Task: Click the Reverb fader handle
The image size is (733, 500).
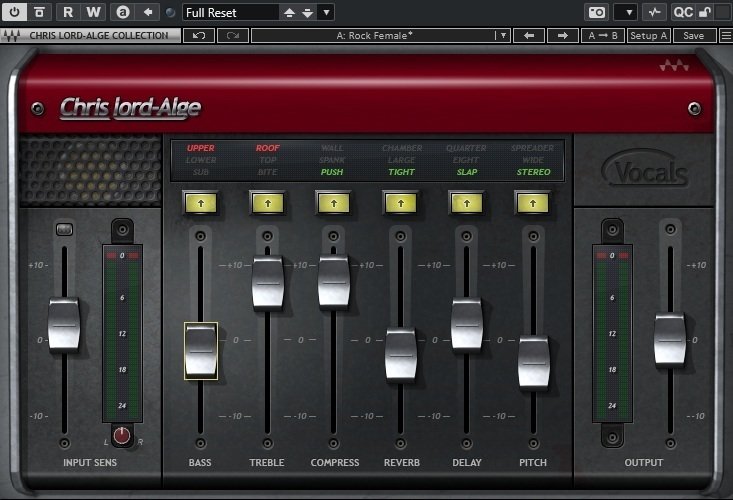Action: 401,355
